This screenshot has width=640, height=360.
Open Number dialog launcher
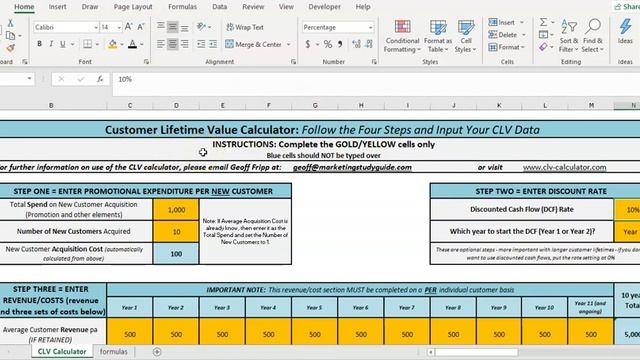[374, 62]
